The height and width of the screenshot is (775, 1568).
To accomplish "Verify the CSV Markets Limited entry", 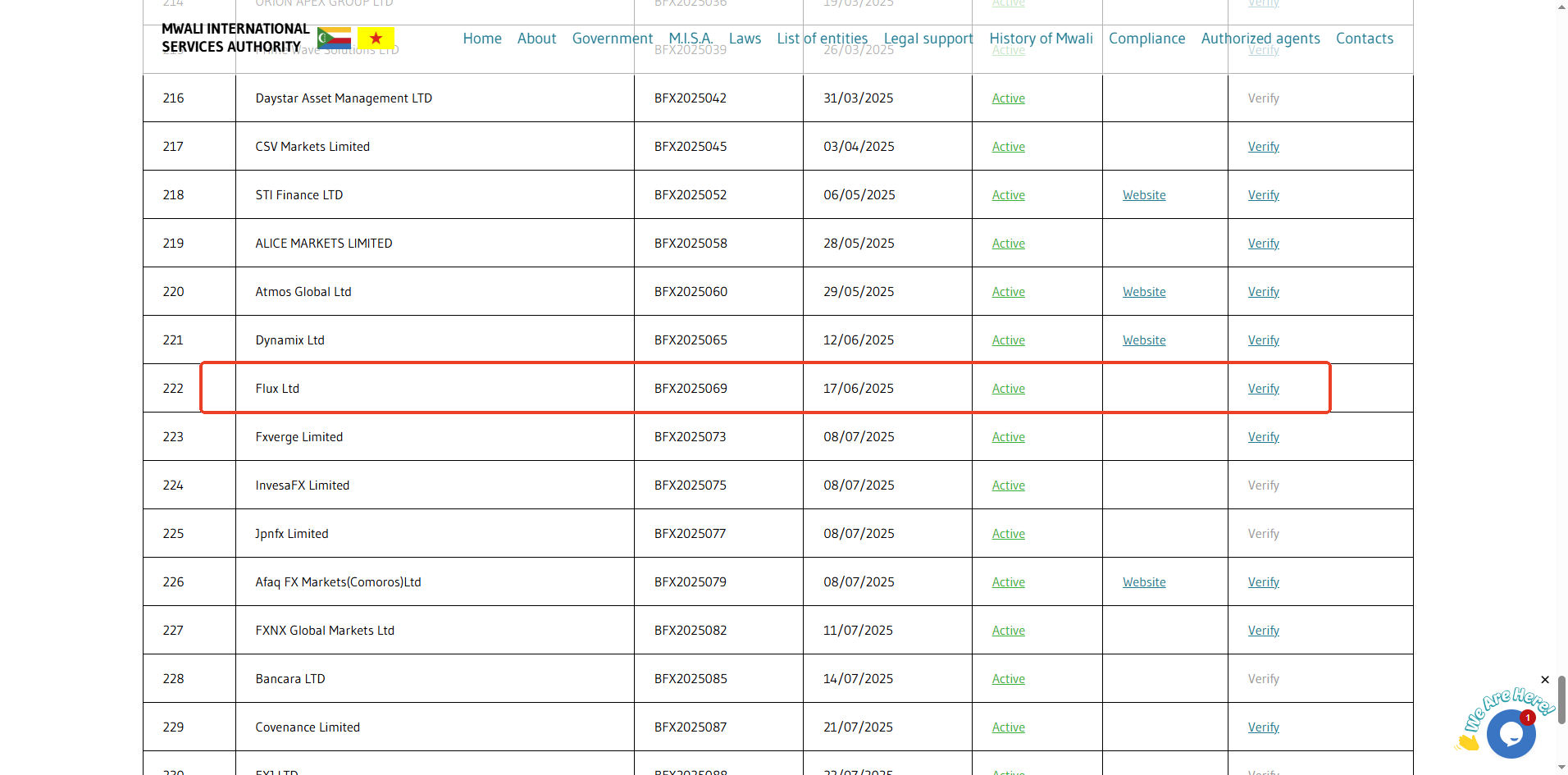I will [x=1263, y=147].
